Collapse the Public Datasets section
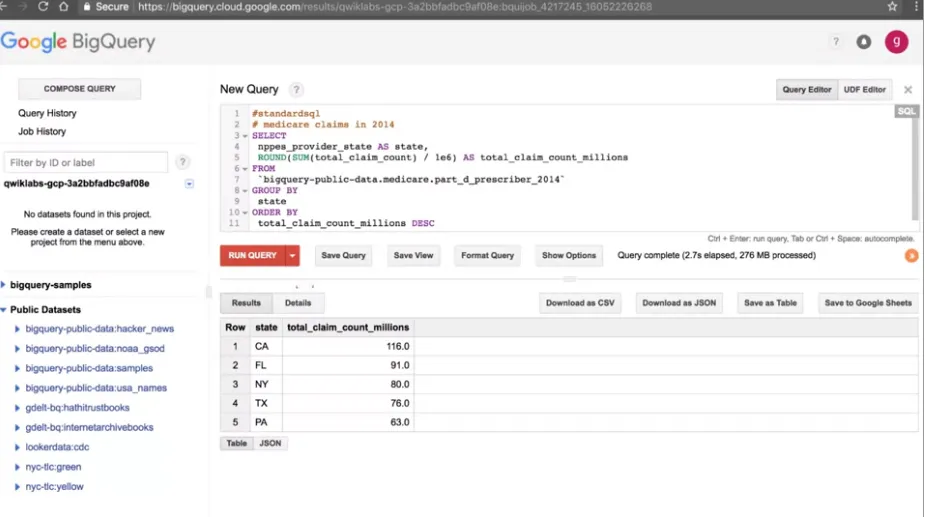The height and width of the screenshot is (517, 925). [x=4, y=309]
